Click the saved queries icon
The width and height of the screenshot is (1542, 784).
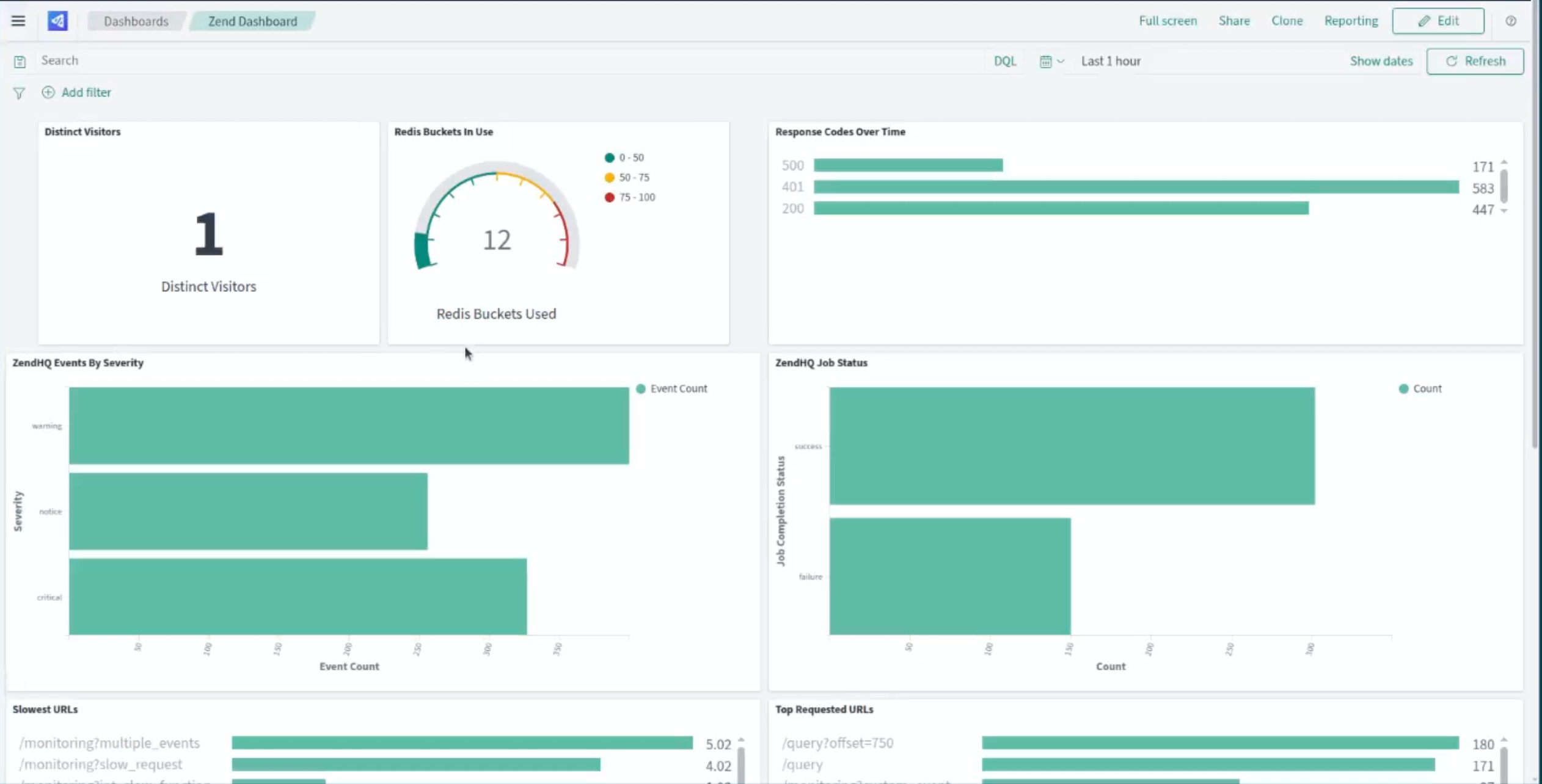pyautogui.click(x=20, y=61)
